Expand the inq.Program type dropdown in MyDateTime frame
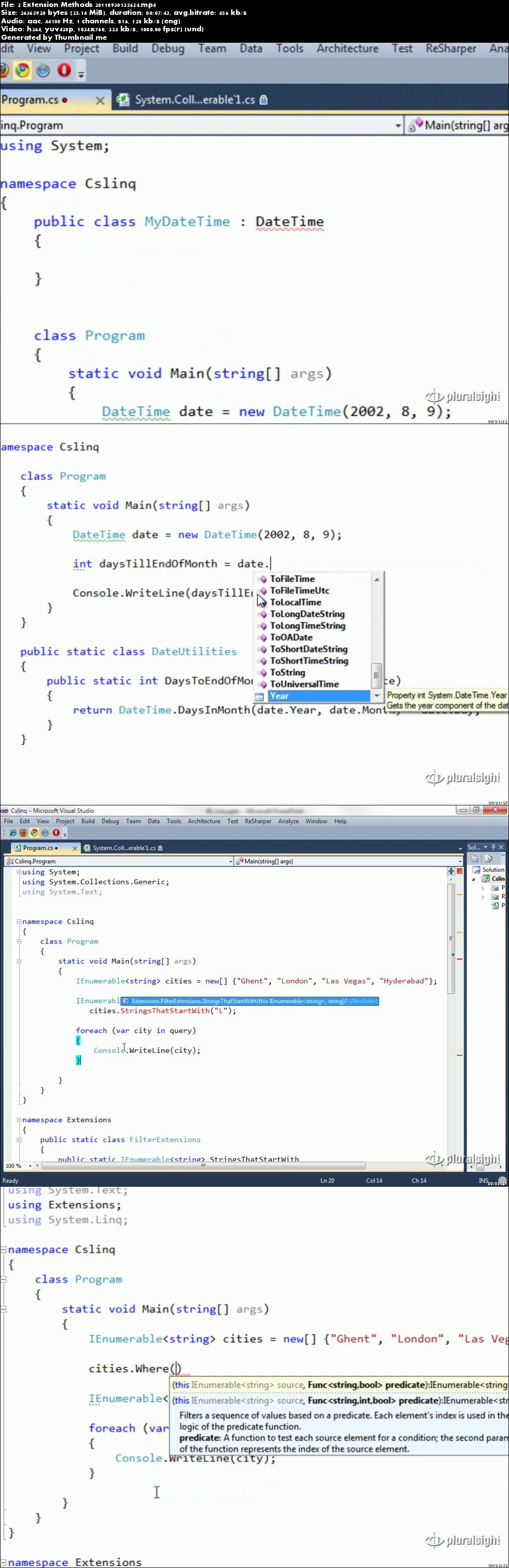This screenshot has width=509, height=1568. point(398,125)
